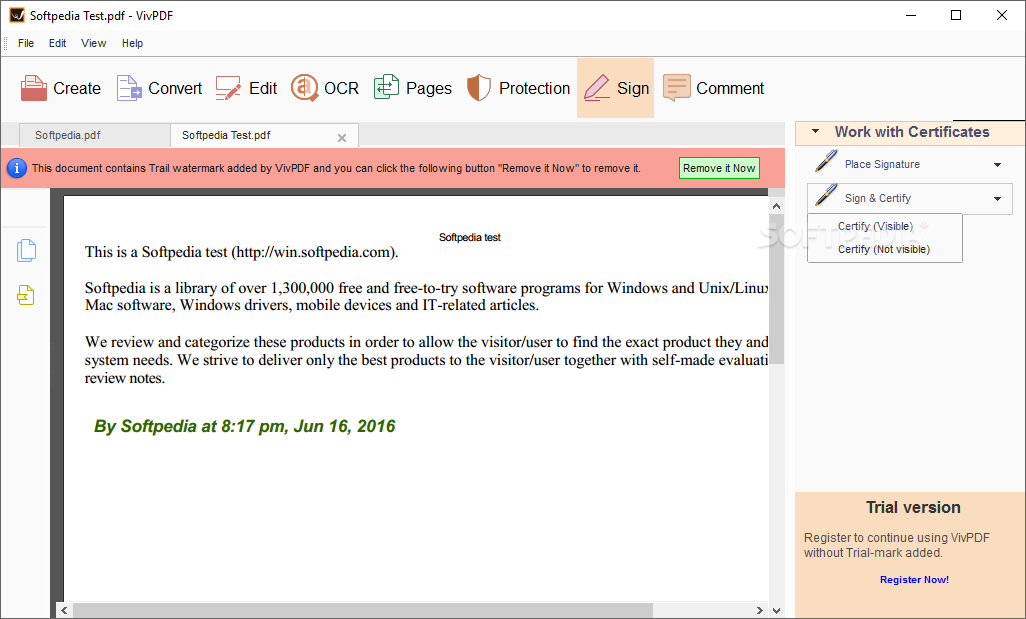Open the Create tool
Screen dimensions: 1026x619
click(x=61, y=88)
